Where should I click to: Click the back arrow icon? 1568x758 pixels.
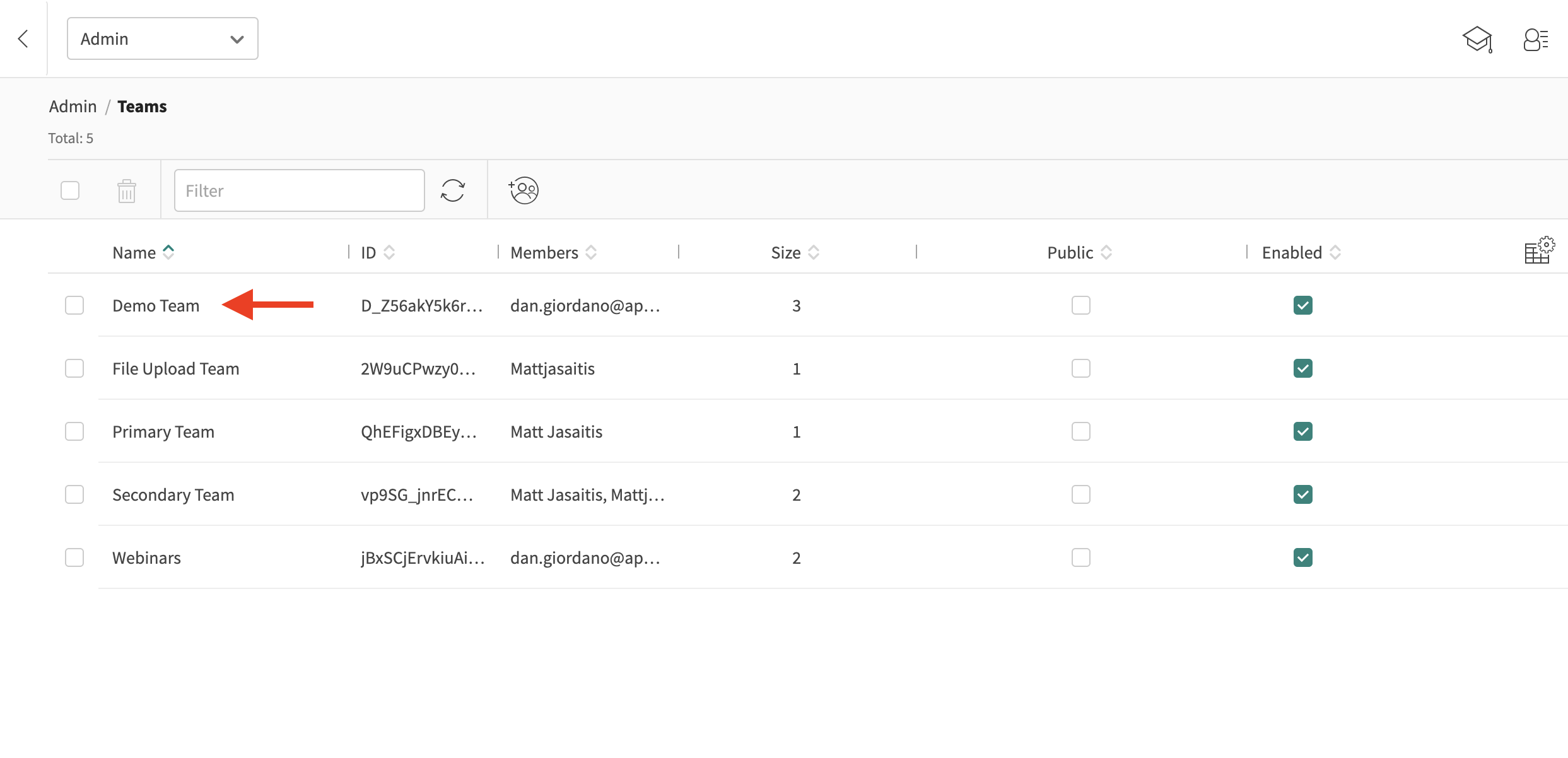pyautogui.click(x=23, y=39)
